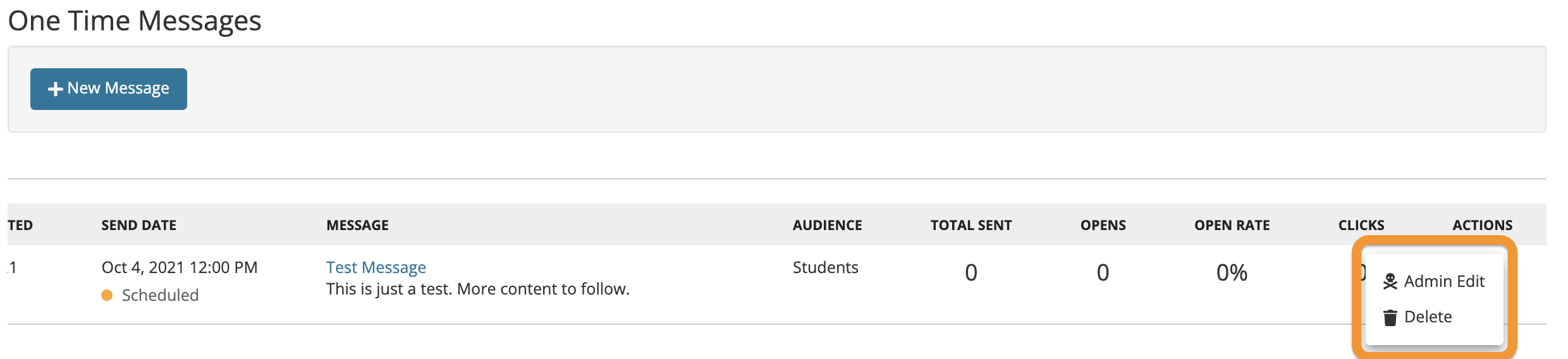Click the orange Scheduled status dot
Viewport: 1568px width, 359px height.
pyautogui.click(x=107, y=295)
